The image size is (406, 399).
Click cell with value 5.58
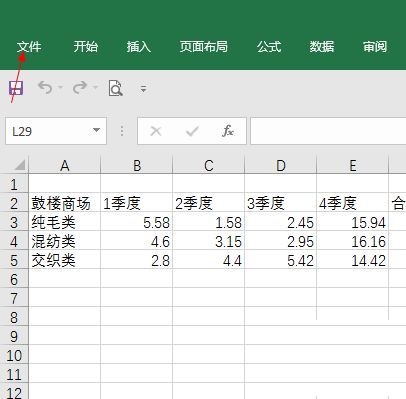(x=137, y=222)
